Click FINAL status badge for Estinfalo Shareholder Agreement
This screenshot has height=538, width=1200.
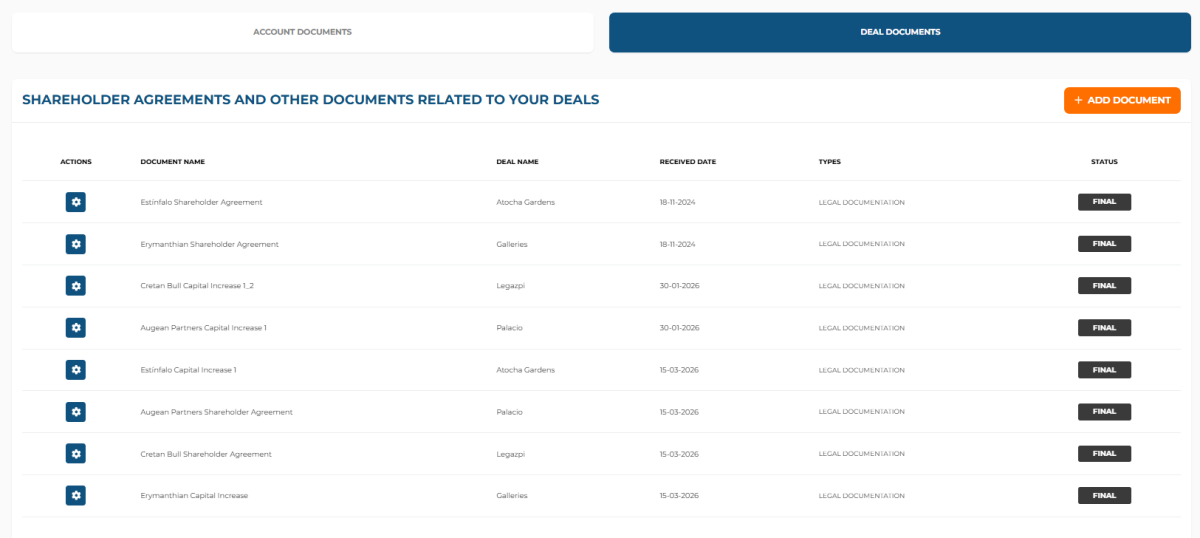pos(1104,202)
